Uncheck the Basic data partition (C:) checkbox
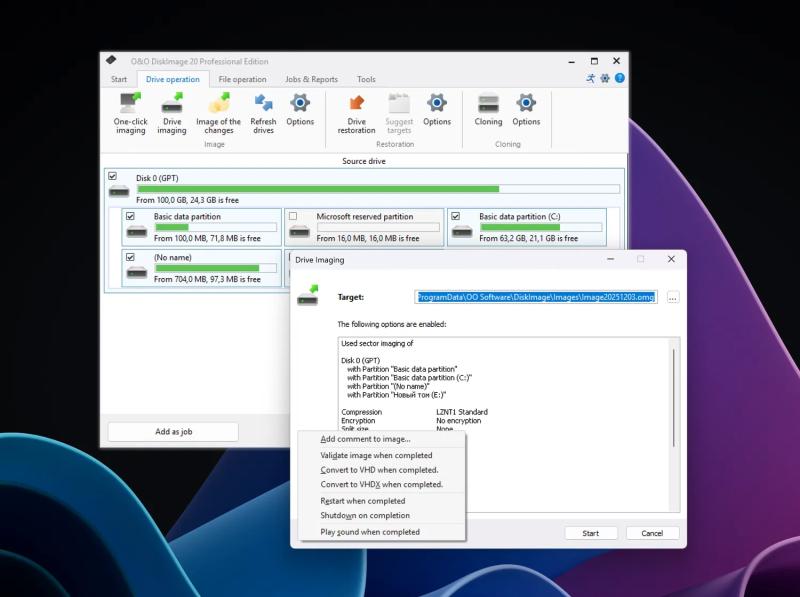800x597 pixels. pos(455,215)
